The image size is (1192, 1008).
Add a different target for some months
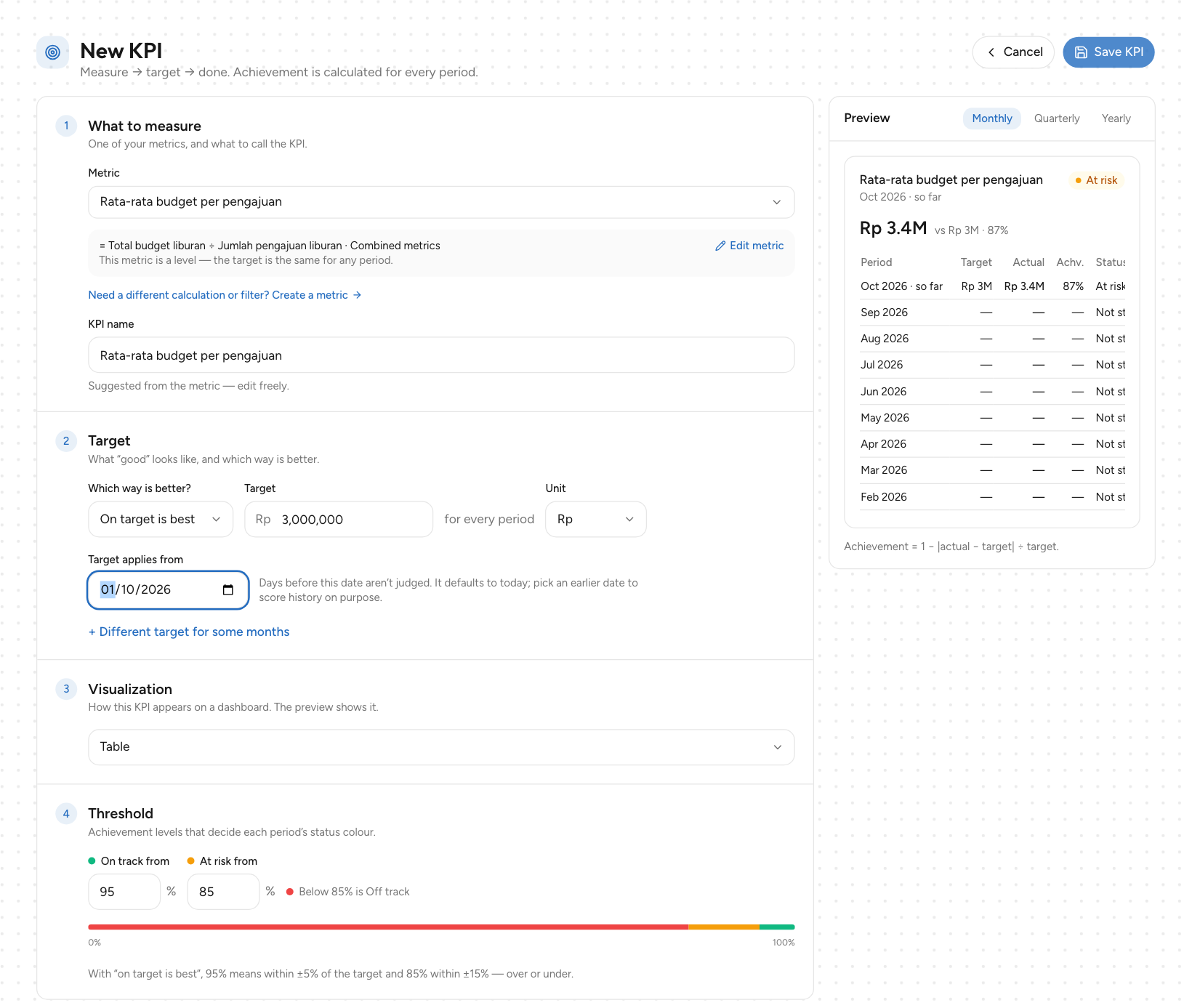pyautogui.click(x=189, y=632)
